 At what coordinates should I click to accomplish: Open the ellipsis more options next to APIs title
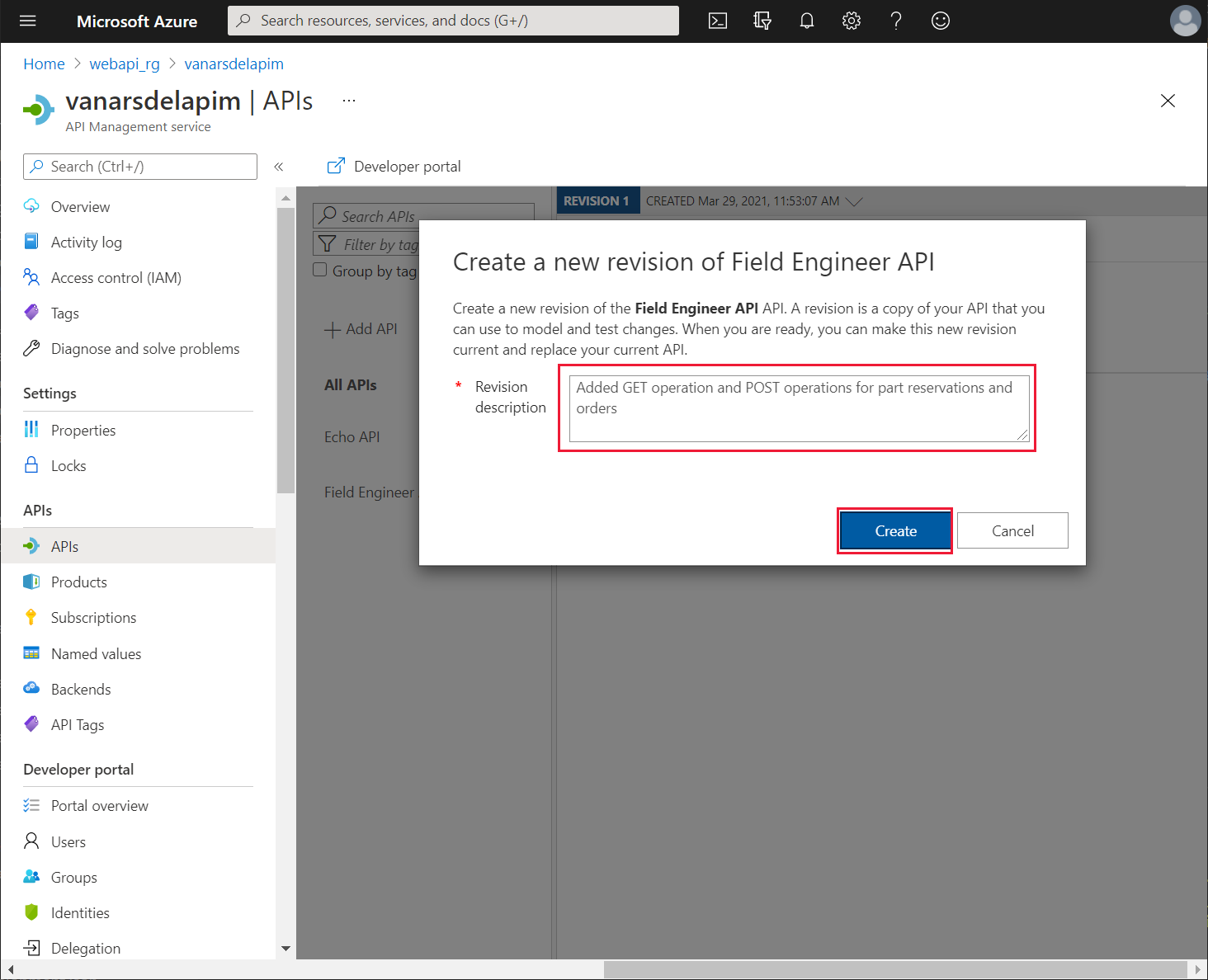click(349, 101)
